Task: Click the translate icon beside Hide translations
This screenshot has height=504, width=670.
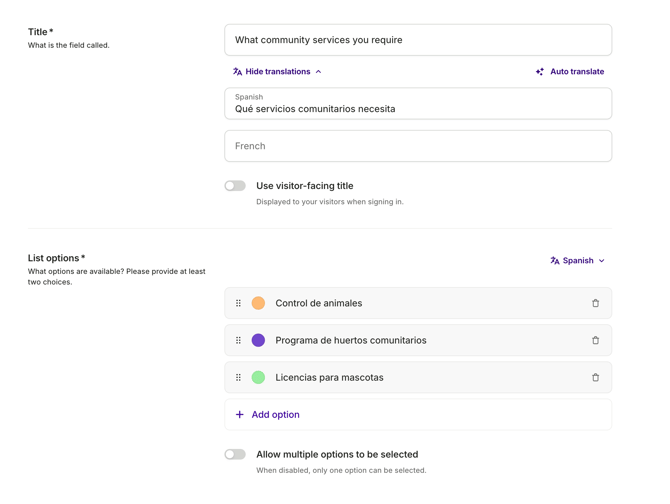Action: (238, 72)
